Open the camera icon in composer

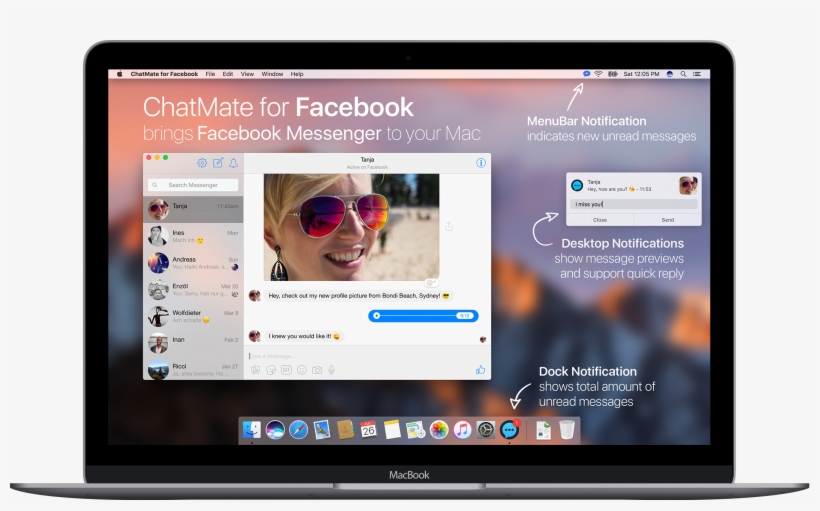(317, 370)
